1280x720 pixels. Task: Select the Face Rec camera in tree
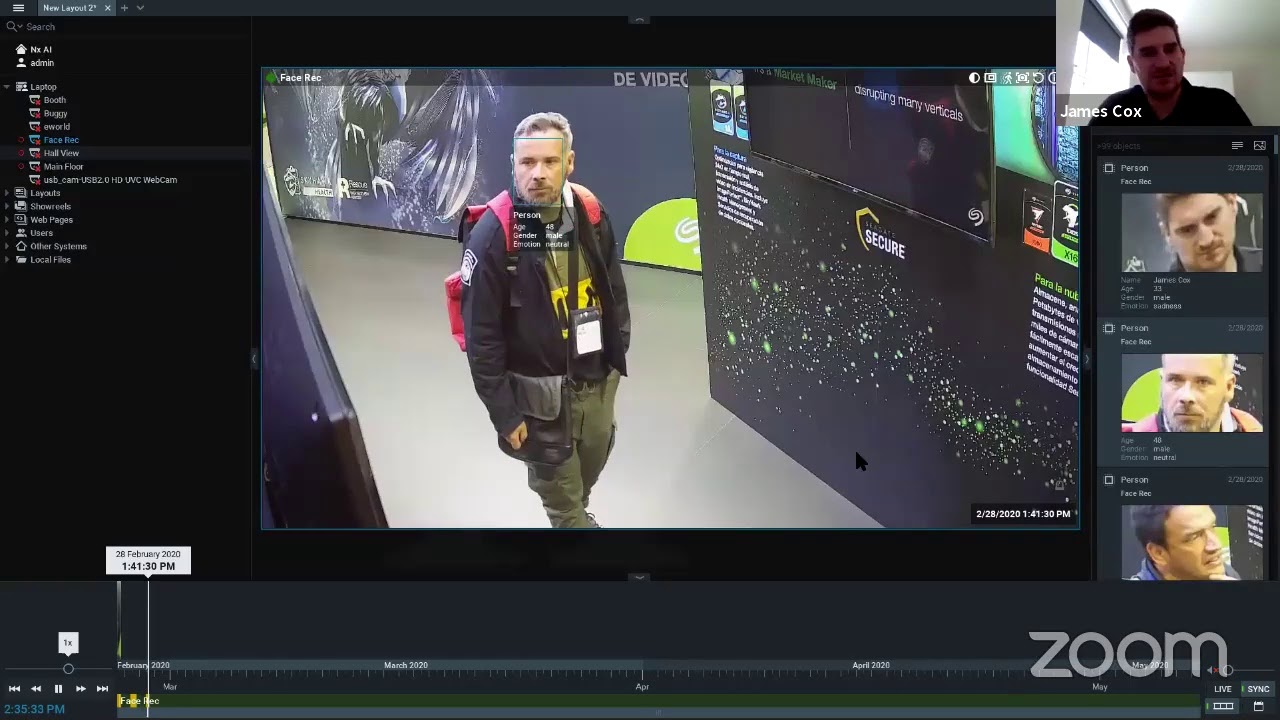click(x=60, y=140)
